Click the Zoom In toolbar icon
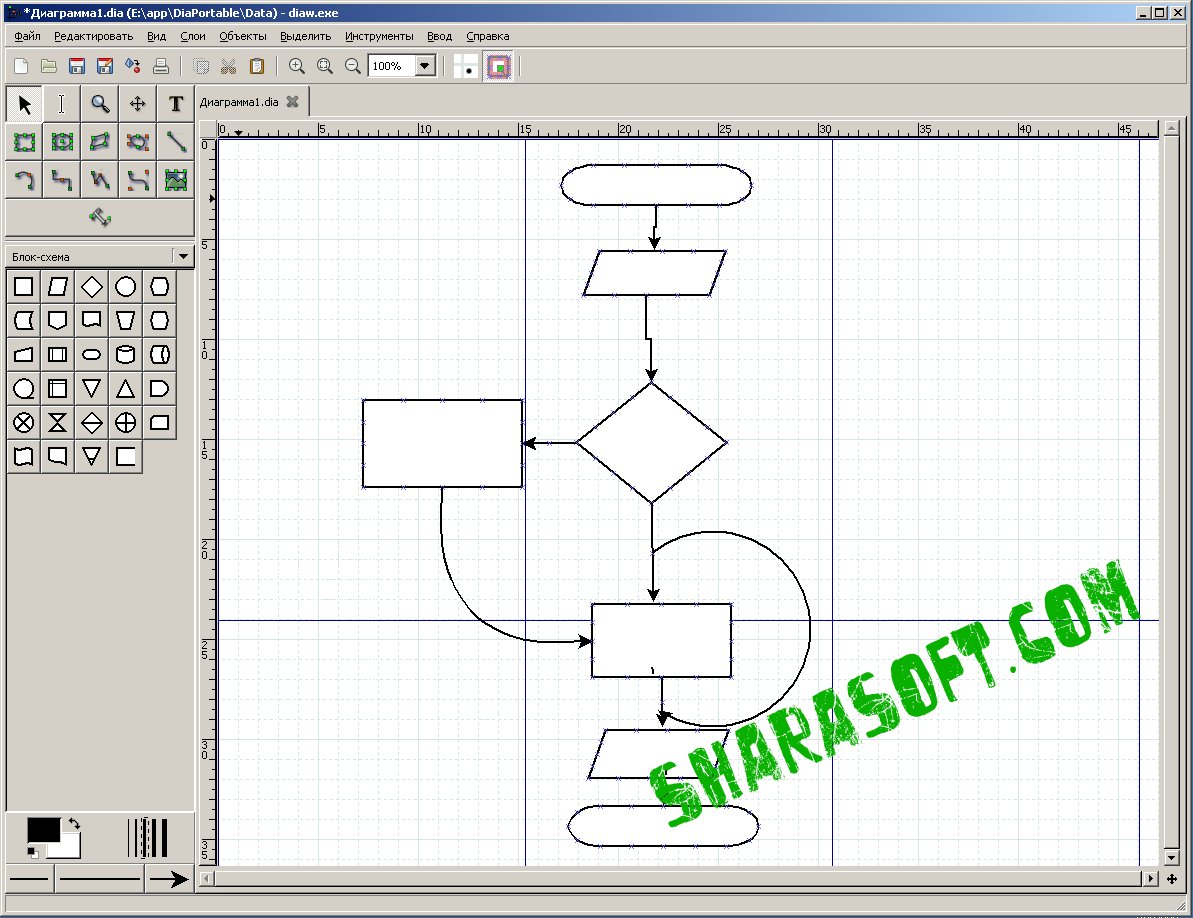Viewport: 1193px width, 918px height. (x=297, y=66)
